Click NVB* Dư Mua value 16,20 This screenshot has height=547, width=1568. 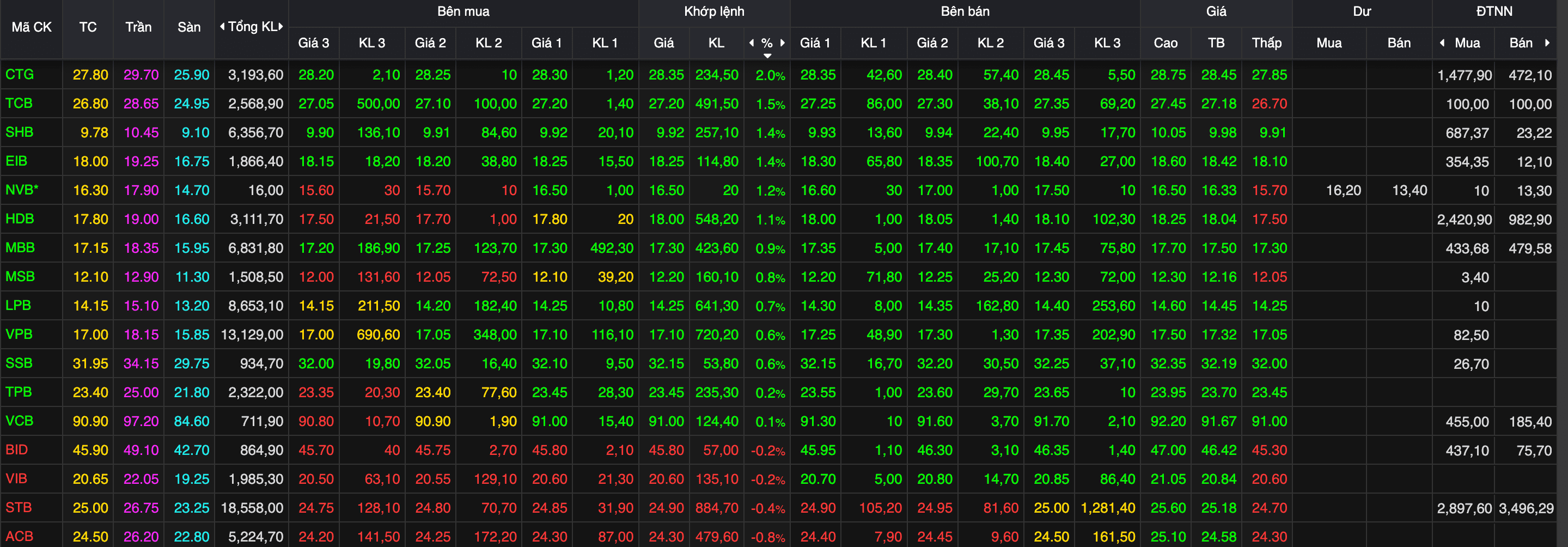click(x=1344, y=191)
